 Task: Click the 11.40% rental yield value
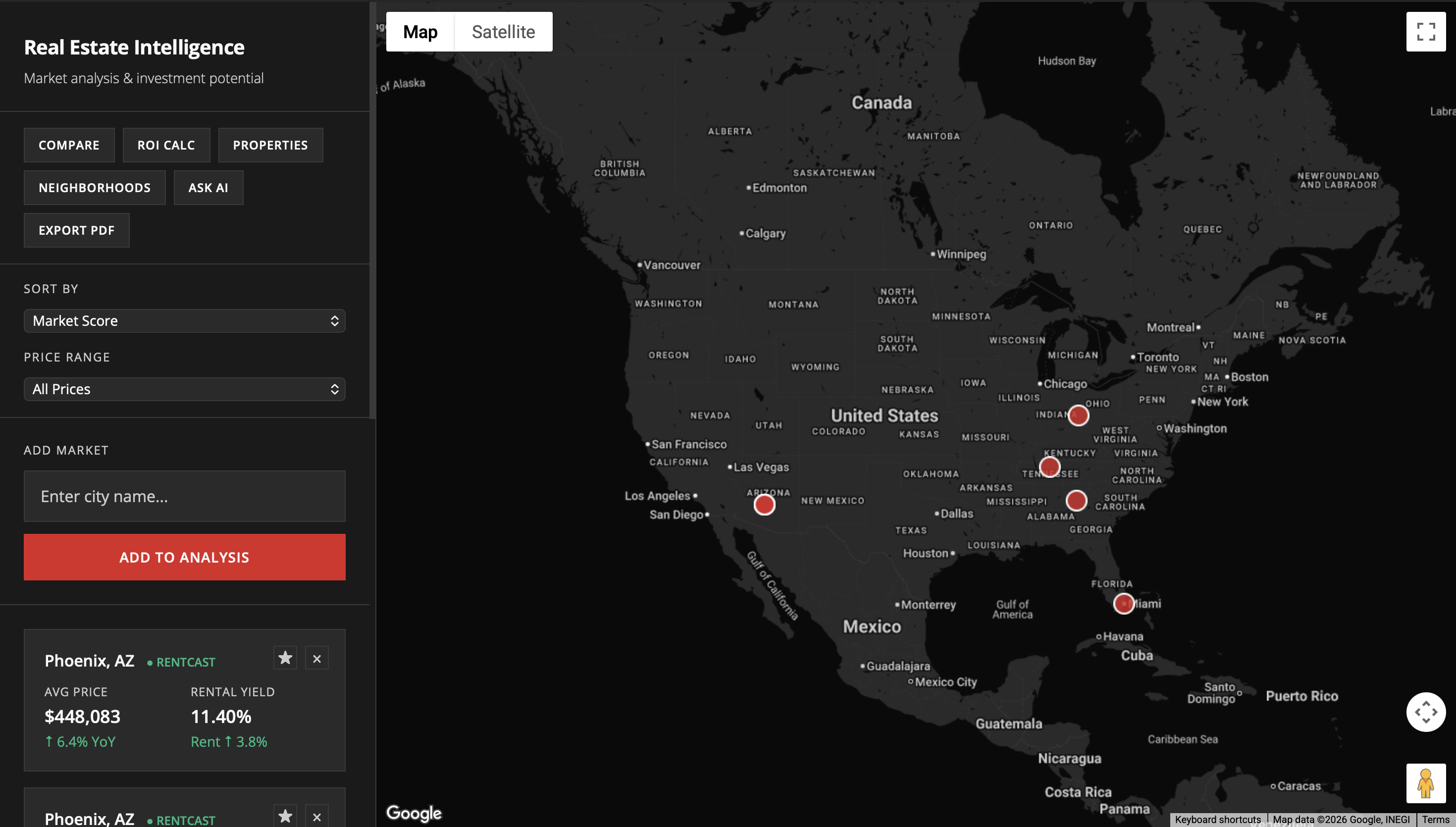tap(221, 717)
